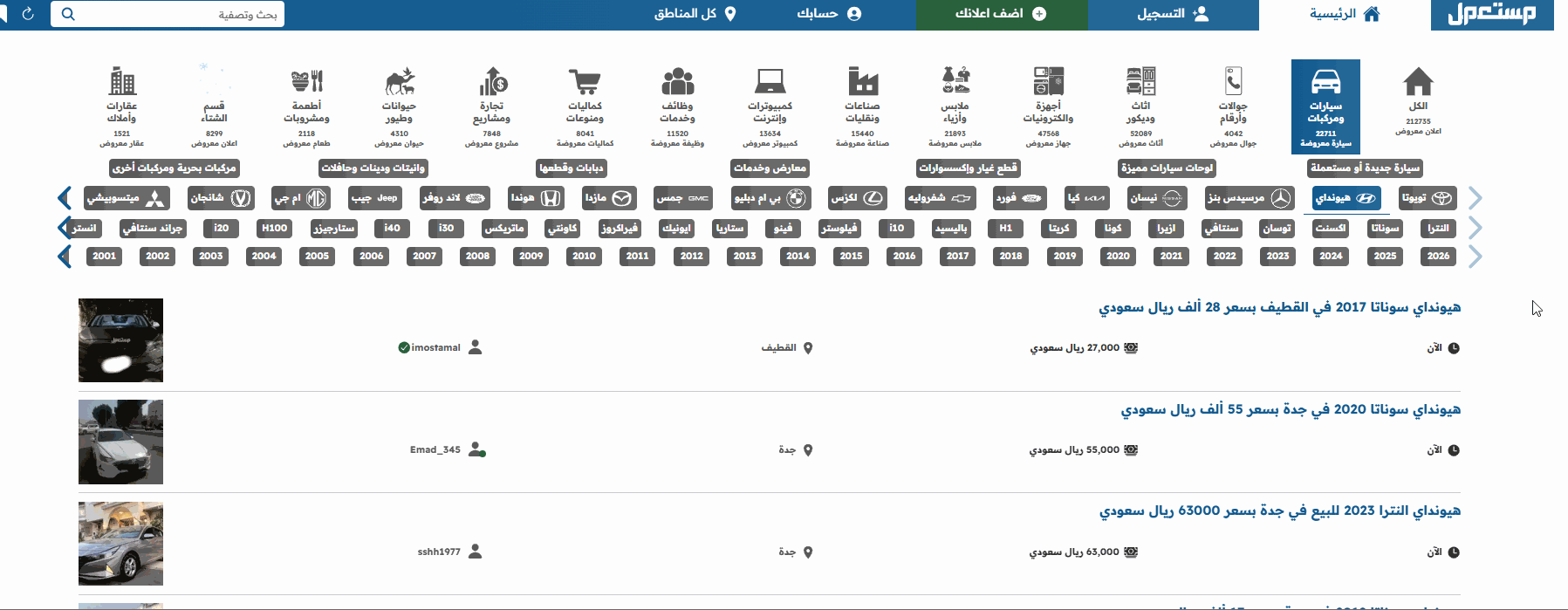The width and height of the screenshot is (1568, 610).
Task: Click the اضف اعلانك add listing tab
Action: point(1002,14)
